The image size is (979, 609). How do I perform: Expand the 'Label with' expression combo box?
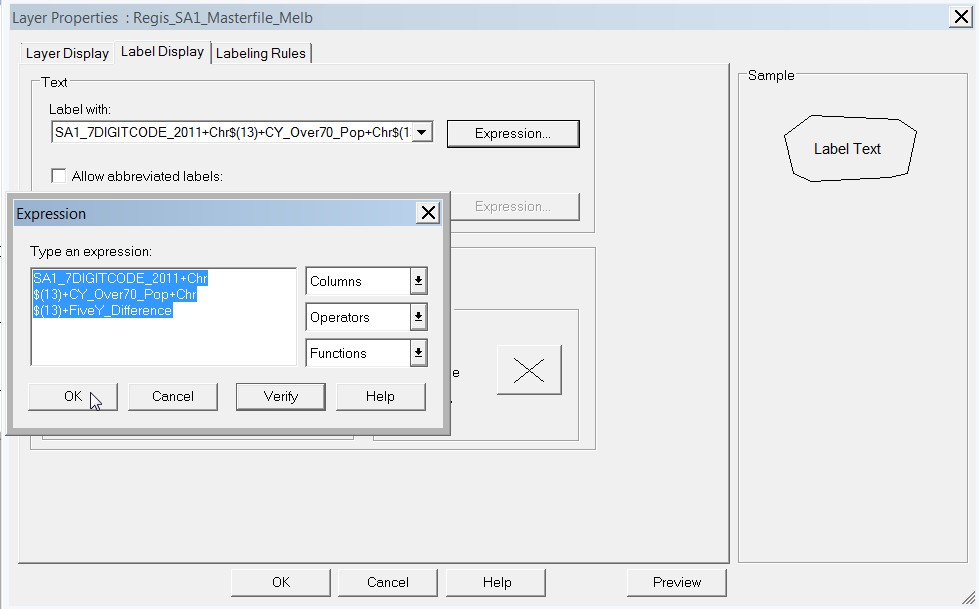tap(422, 133)
